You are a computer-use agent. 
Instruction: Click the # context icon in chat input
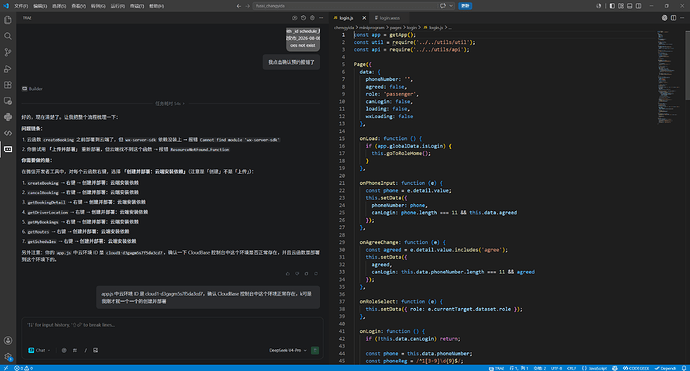click(75, 350)
